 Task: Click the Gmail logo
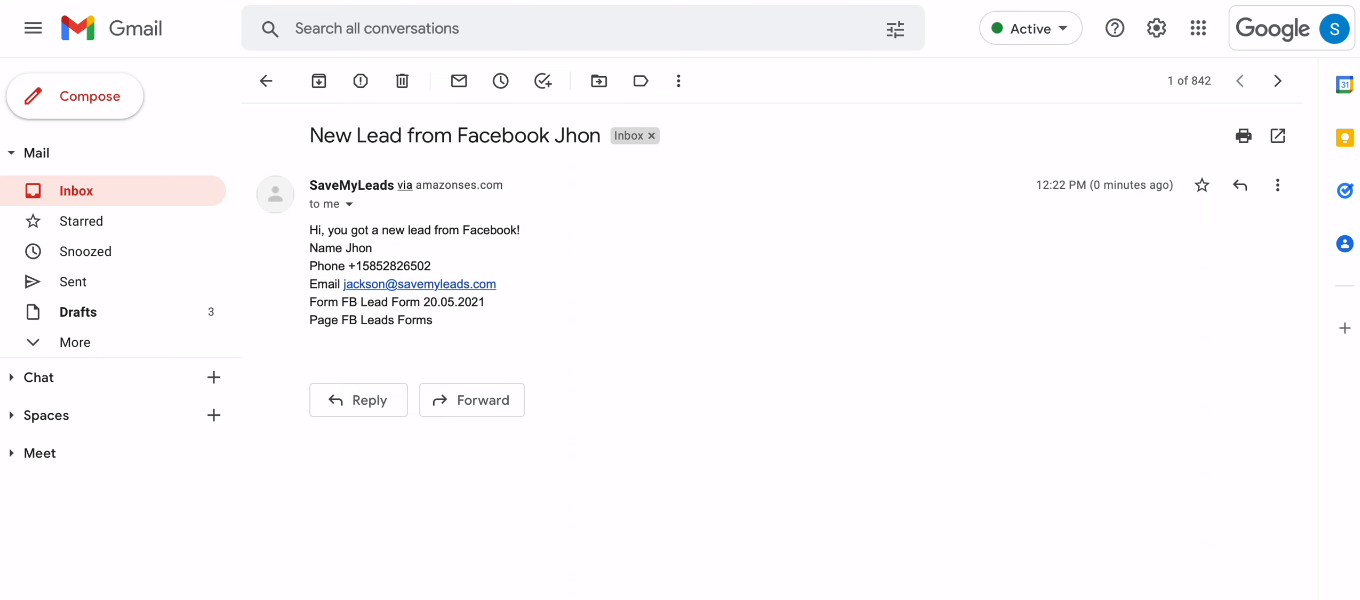(111, 28)
